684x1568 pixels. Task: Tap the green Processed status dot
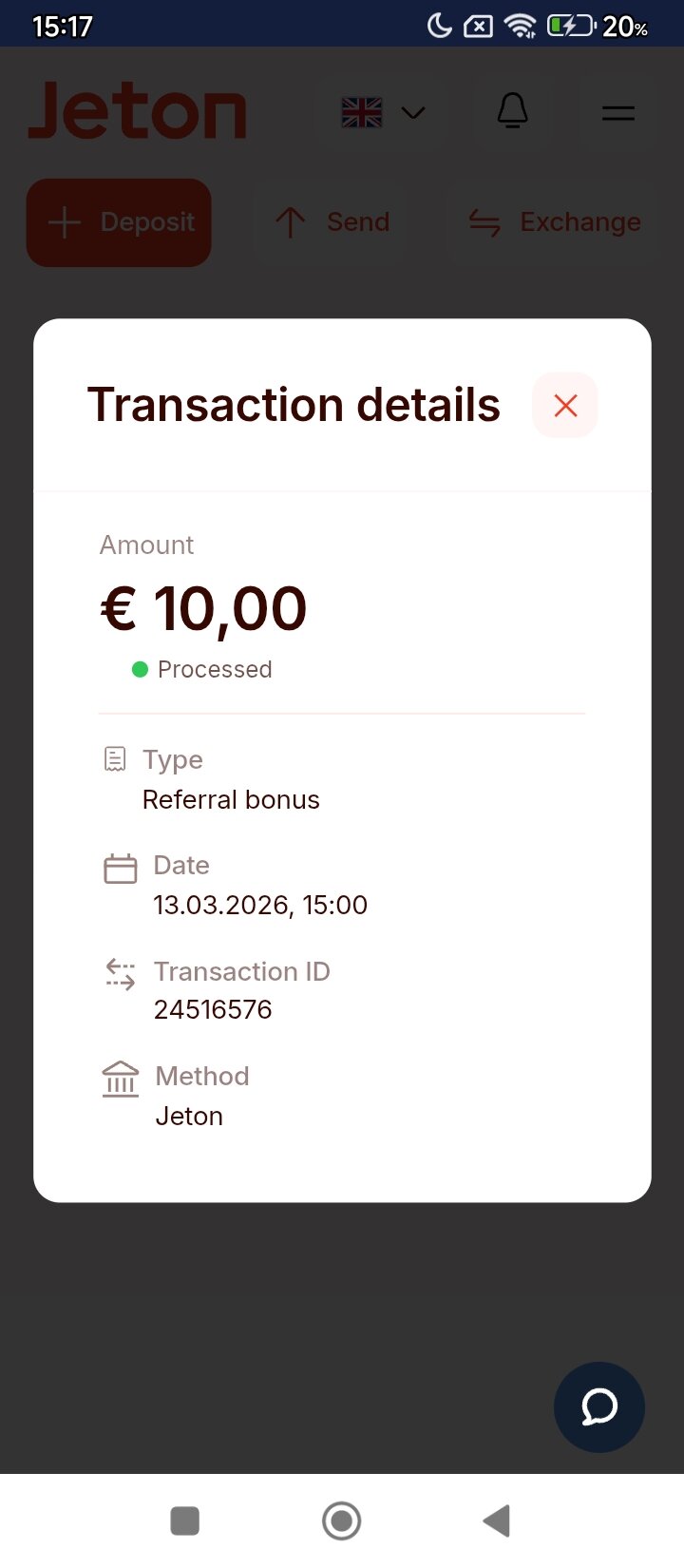[x=140, y=670]
